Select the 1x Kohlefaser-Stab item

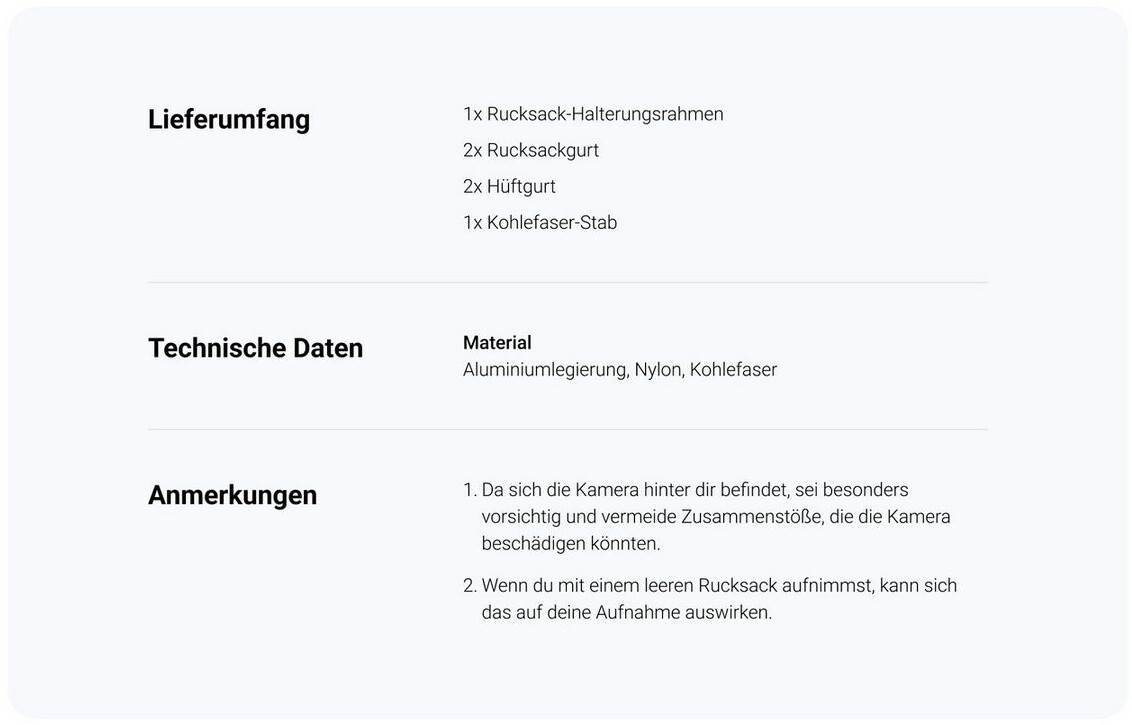[x=540, y=222]
